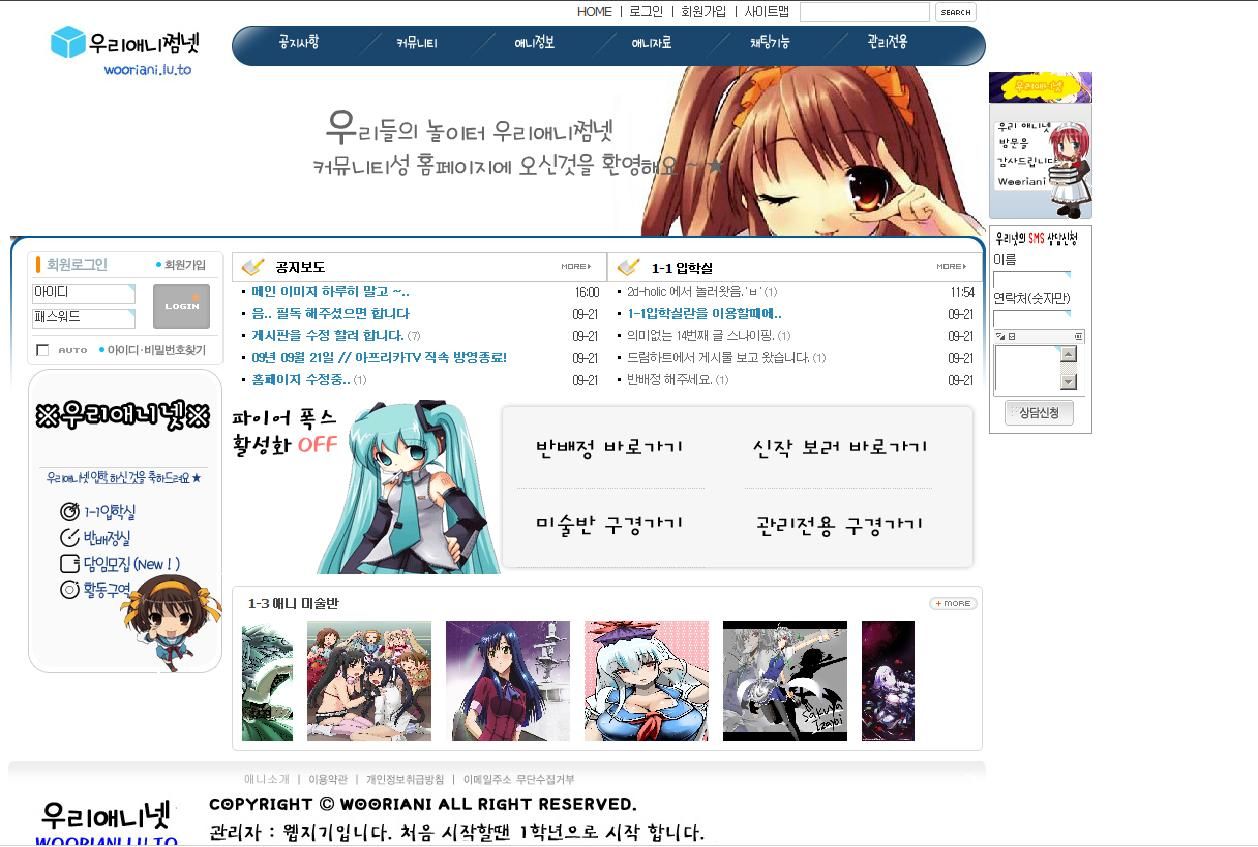Open the group of girls gallery thumbnail
This screenshot has height=847, width=1258.
[x=369, y=681]
